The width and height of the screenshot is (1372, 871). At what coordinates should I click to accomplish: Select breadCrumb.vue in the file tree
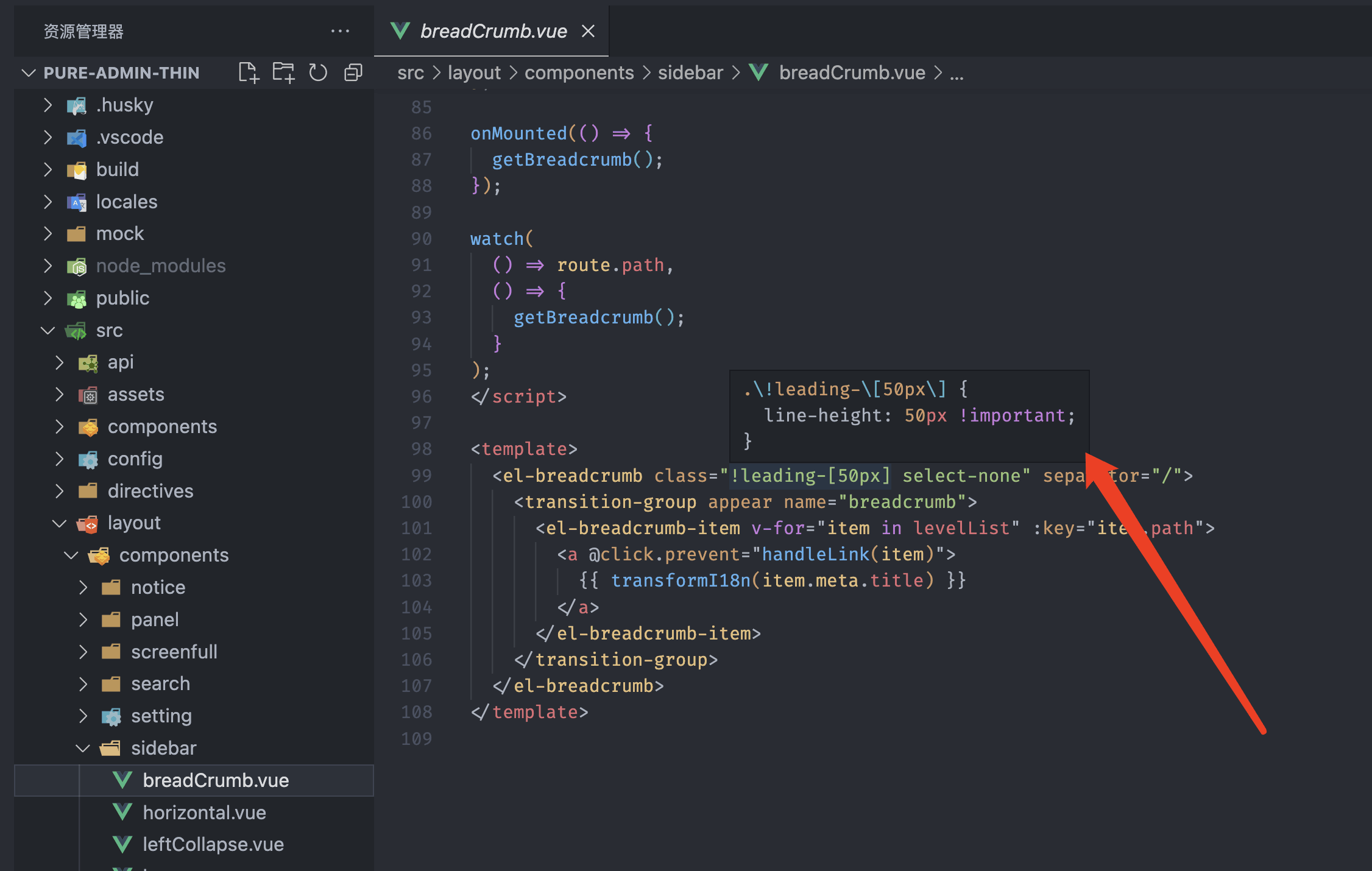pyautogui.click(x=194, y=780)
